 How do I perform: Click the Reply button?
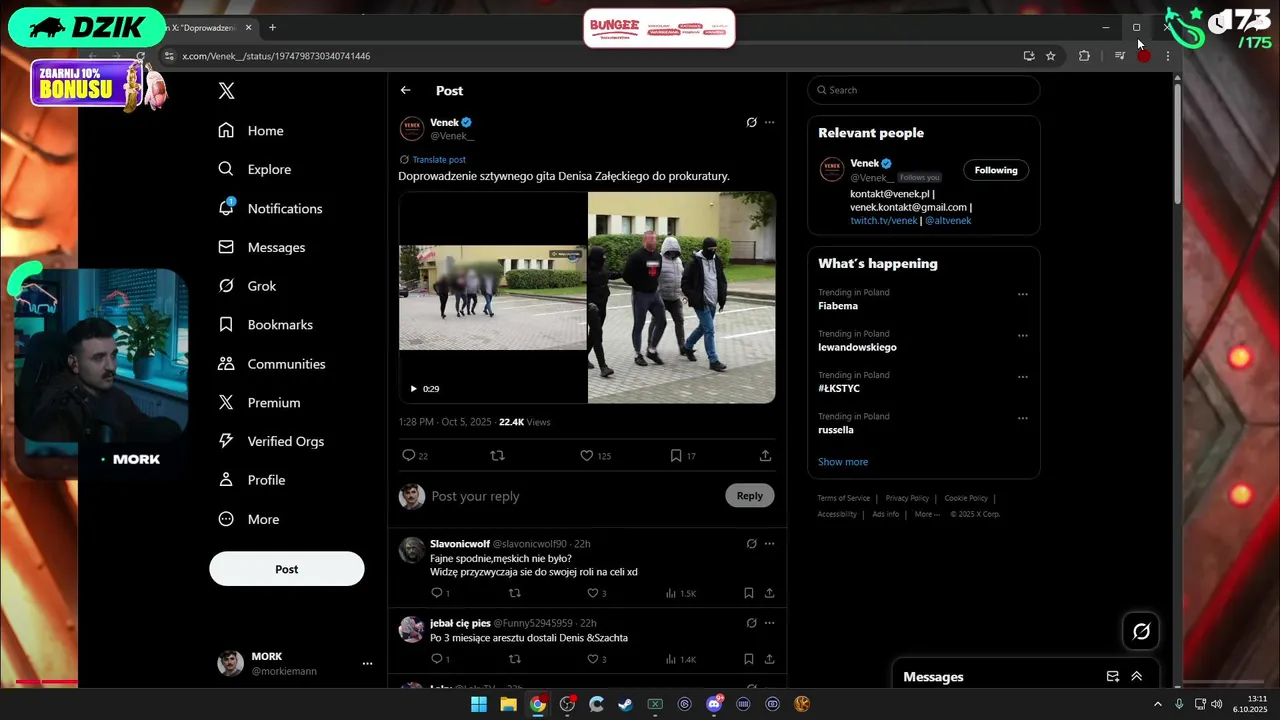point(750,496)
